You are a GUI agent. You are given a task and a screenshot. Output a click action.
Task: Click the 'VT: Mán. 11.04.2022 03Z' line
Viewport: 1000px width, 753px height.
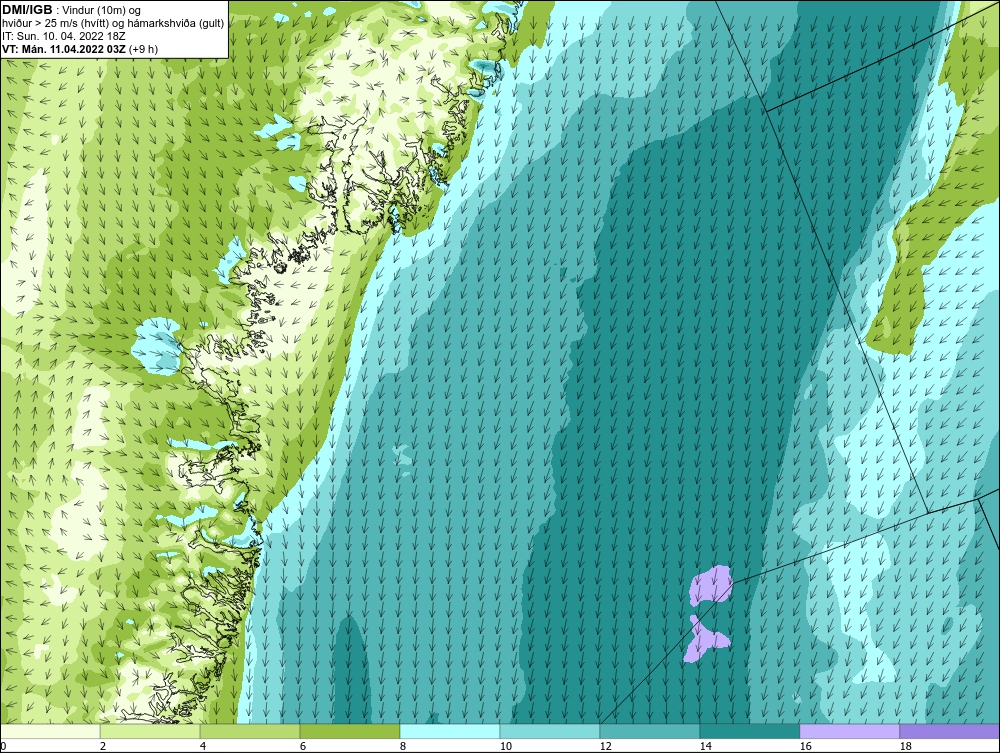click(80, 49)
